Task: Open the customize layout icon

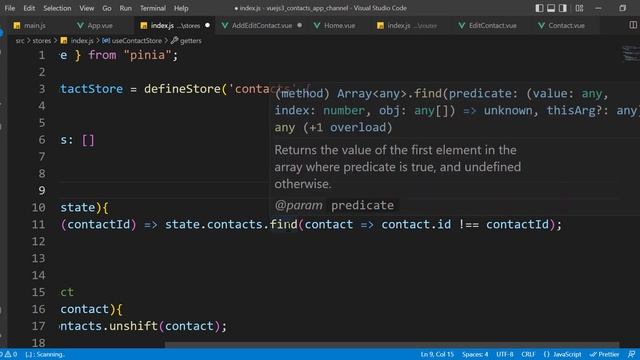Action: click(x=579, y=8)
